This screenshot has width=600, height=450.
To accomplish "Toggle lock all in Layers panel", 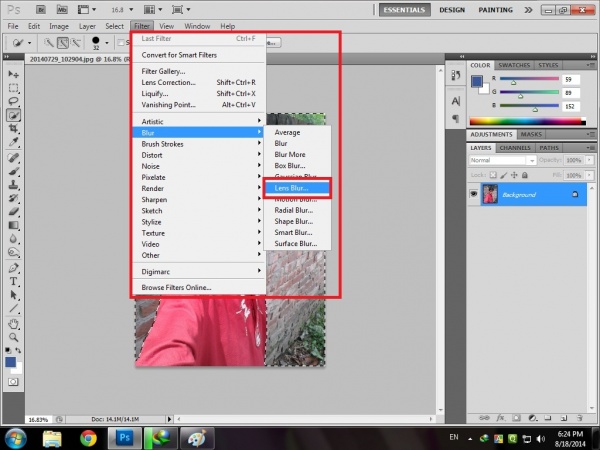I will (x=525, y=175).
